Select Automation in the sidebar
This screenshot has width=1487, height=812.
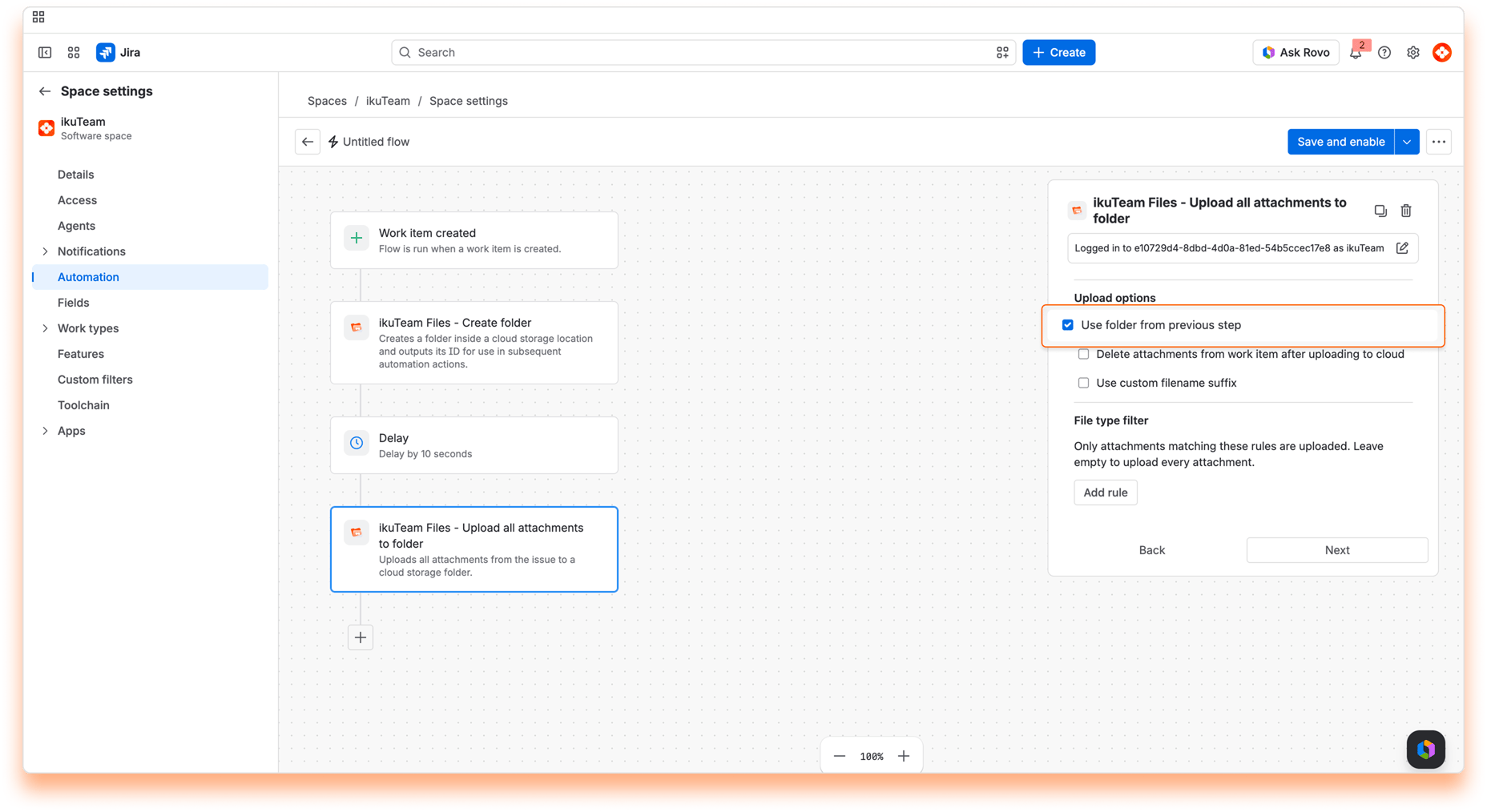(x=150, y=277)
